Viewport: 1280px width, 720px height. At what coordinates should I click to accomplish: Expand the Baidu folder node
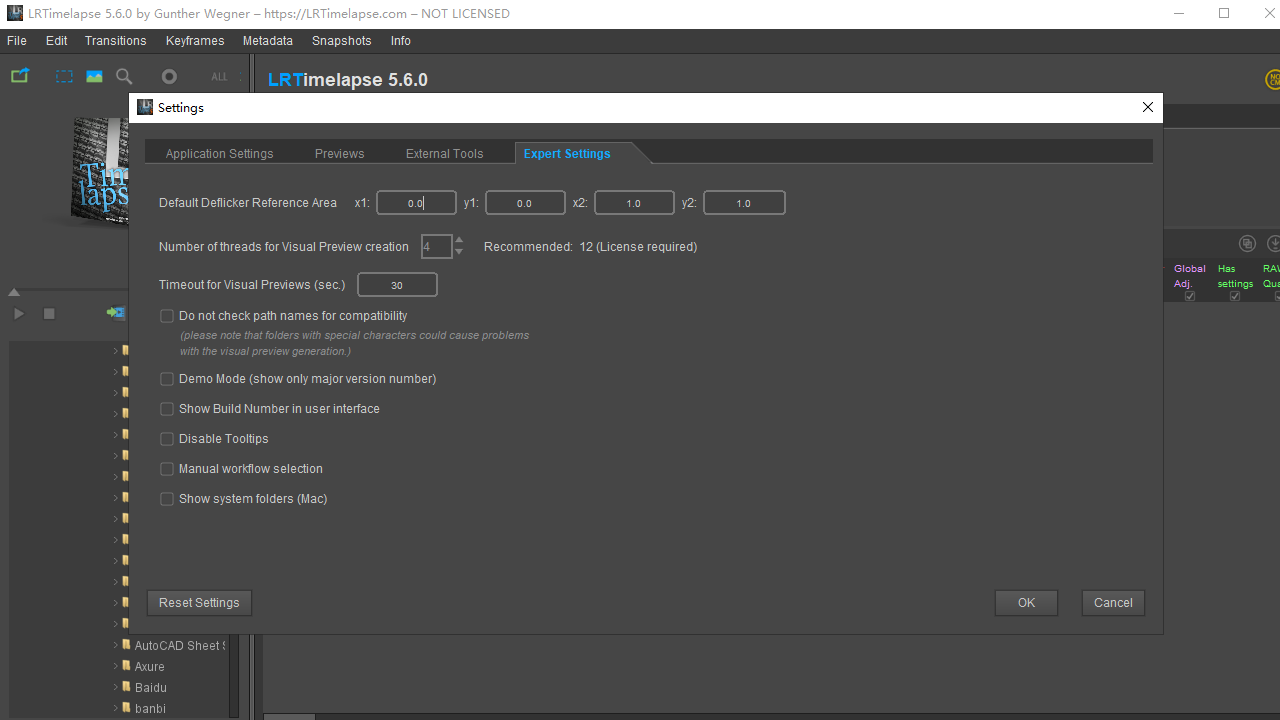point(115,688)
